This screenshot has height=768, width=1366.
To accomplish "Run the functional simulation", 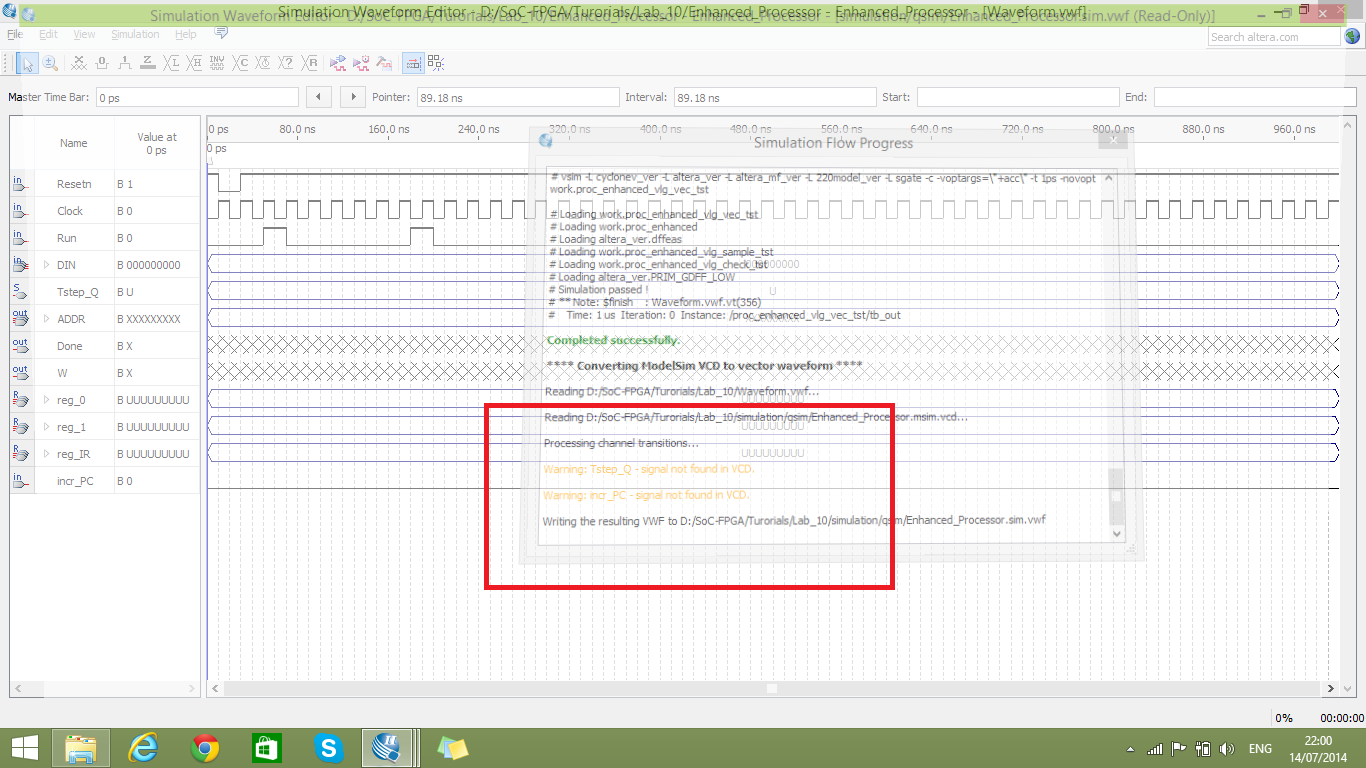I will pos(338,63).
